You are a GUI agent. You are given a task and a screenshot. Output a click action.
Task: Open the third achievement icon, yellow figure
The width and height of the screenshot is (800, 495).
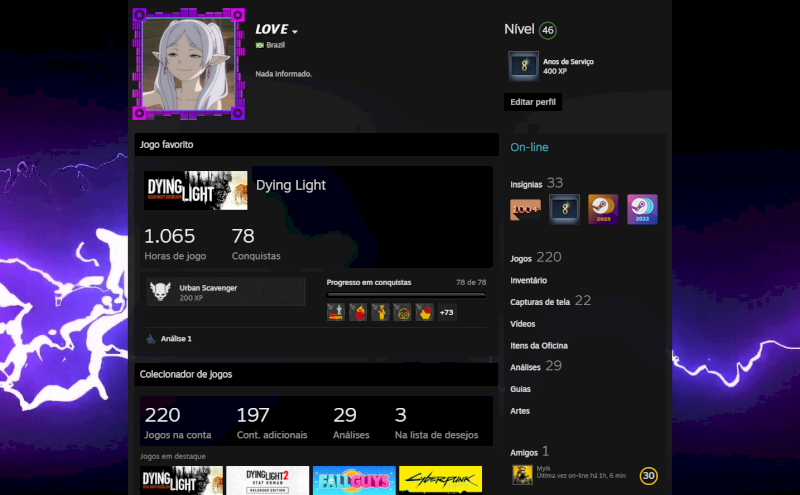[x=380, y=312]
